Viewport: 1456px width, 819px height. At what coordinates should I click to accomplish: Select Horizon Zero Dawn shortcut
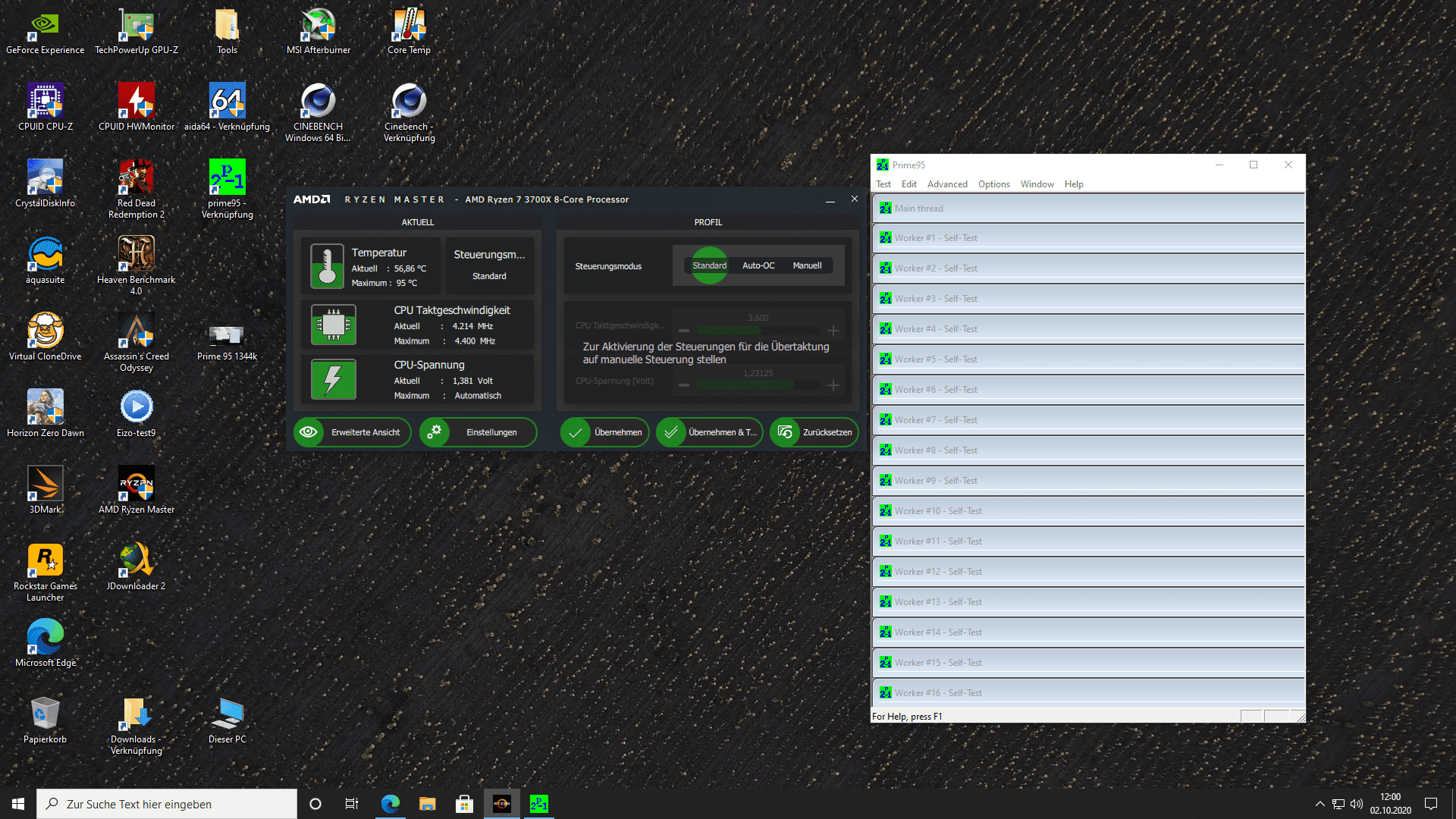pyautogui.click(x=45, y=414)
